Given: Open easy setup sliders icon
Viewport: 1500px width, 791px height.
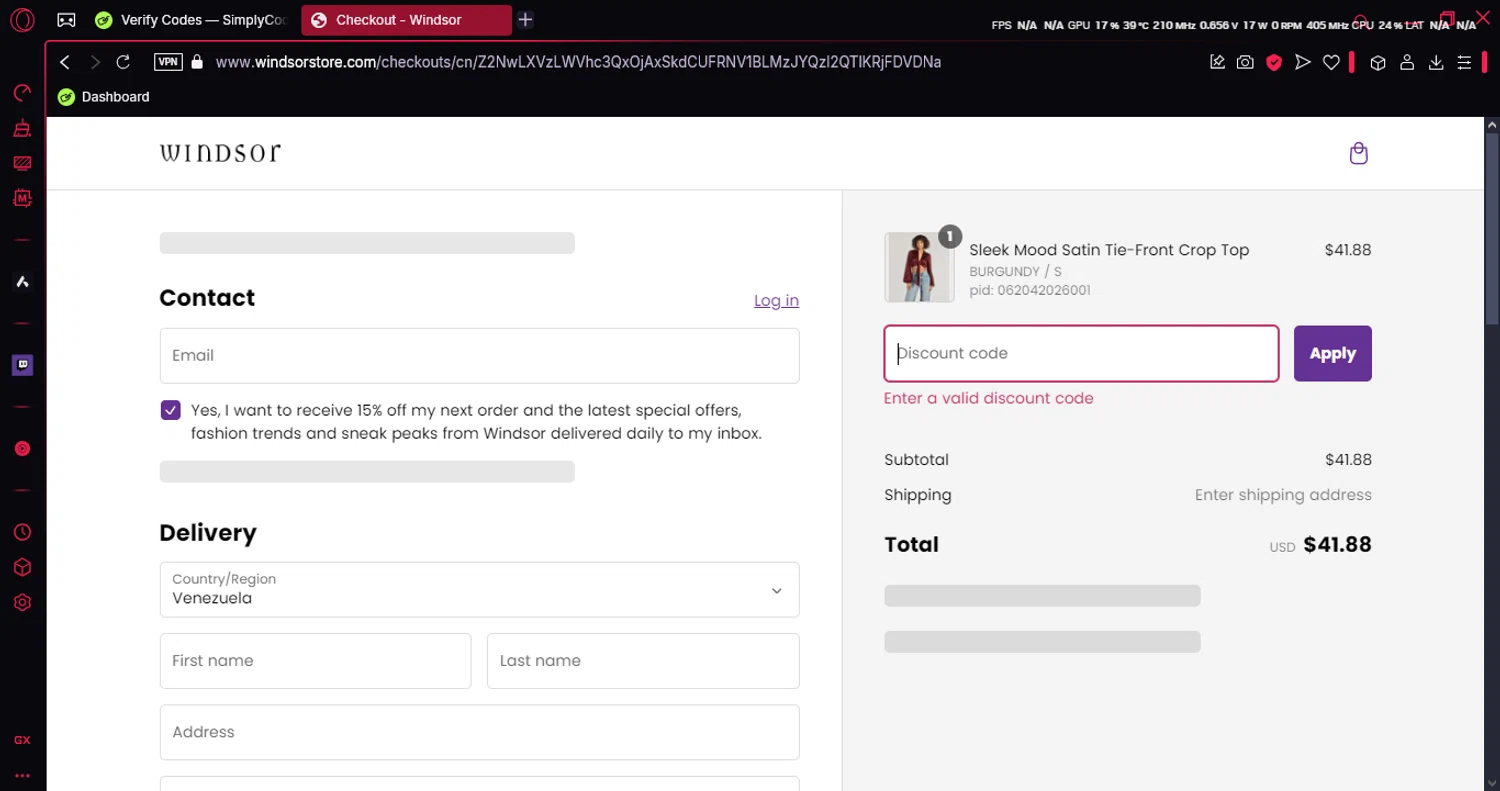Looking at the screenshot, I should [x=1464, y=62].
